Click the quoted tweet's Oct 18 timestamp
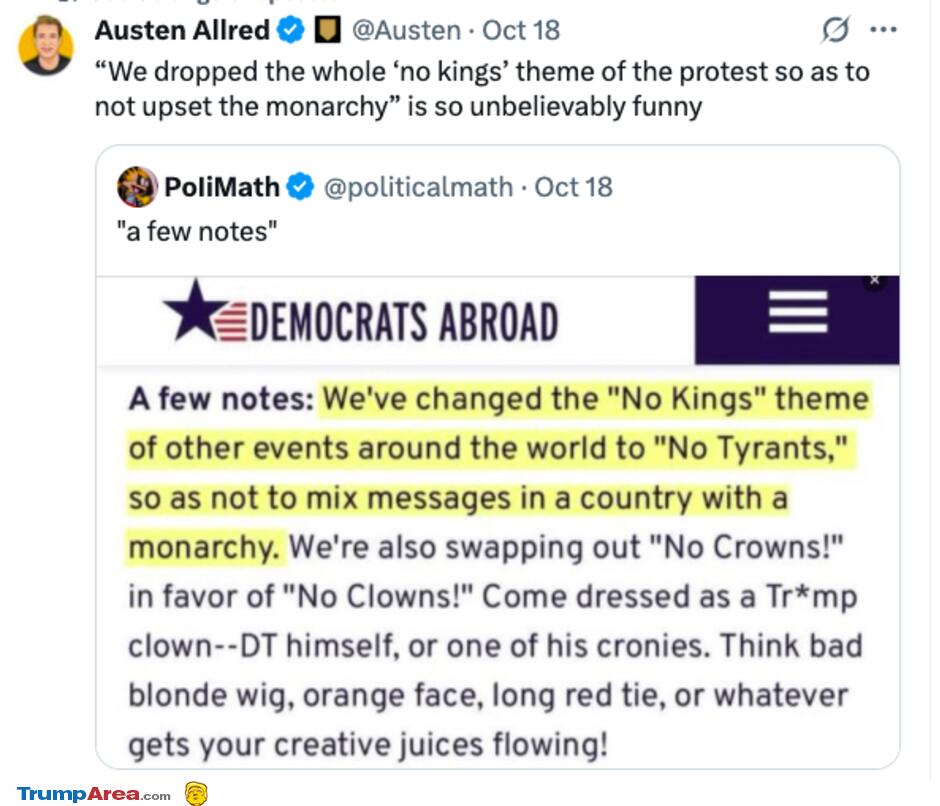The width and height of the screenshot is (940, 806). pyautogui.click(x=574, y=187)
